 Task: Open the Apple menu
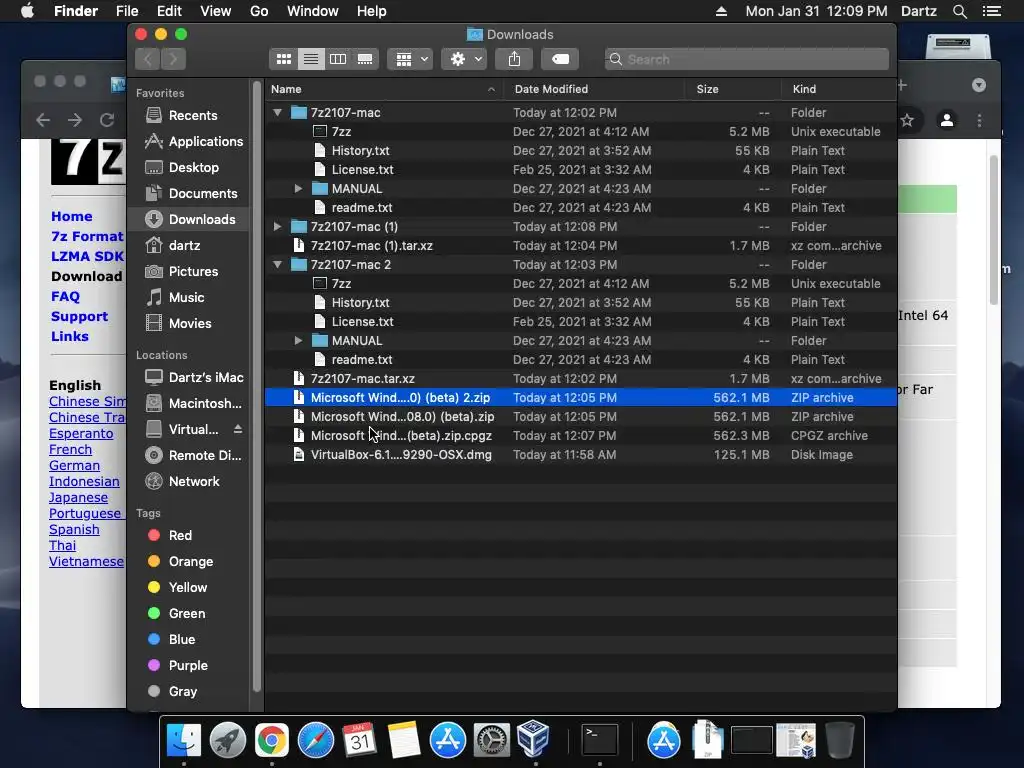tap(27, 11)
